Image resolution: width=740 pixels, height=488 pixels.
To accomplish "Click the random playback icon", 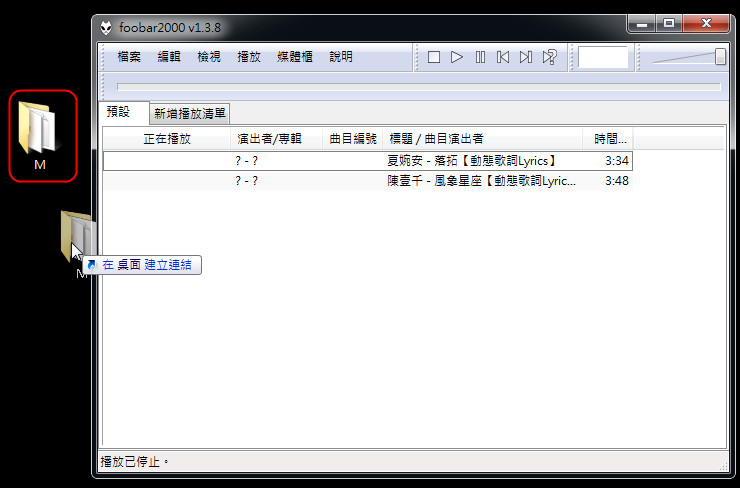I will [549, 57].
